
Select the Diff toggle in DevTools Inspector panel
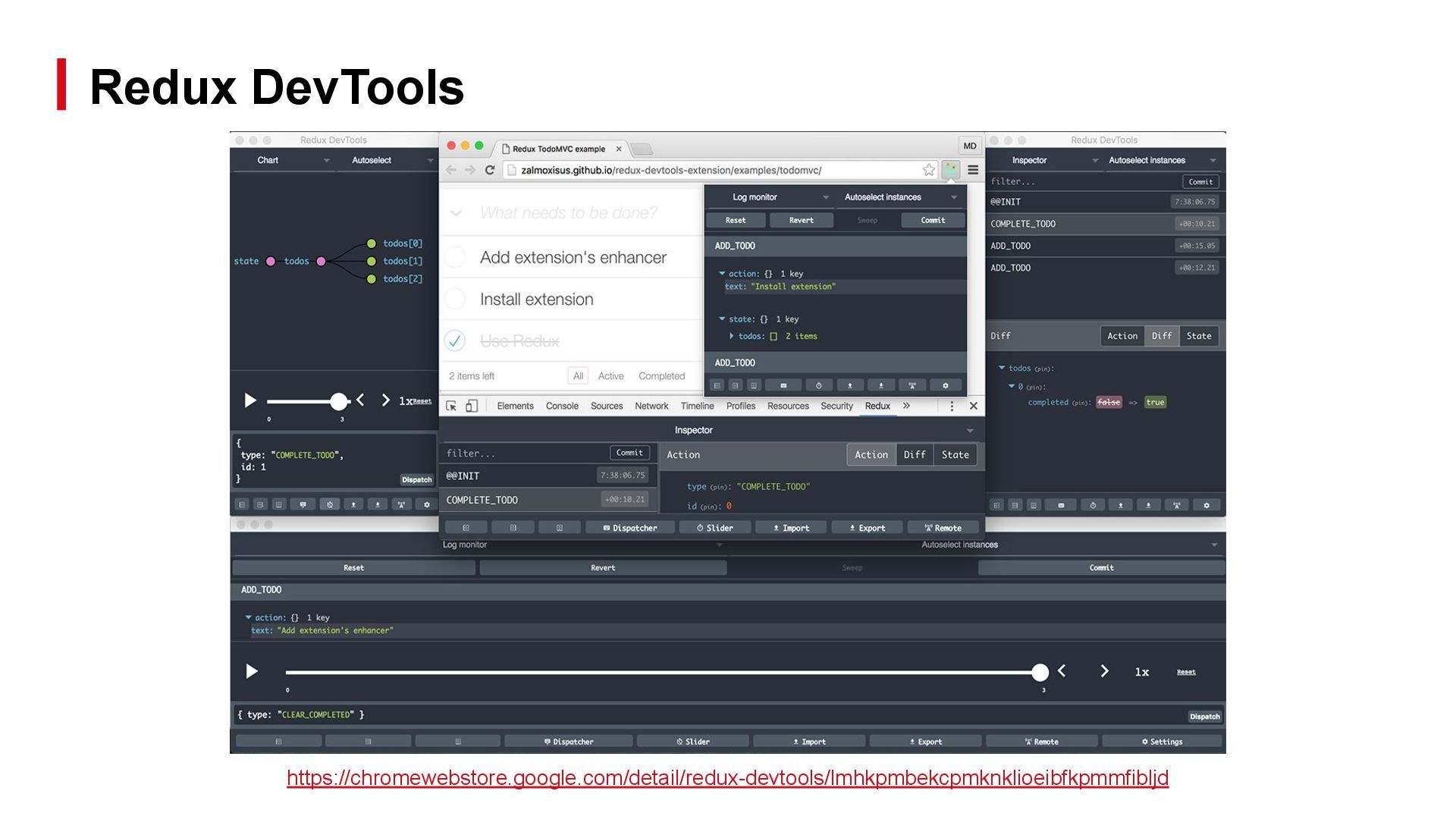coord(915,455)
